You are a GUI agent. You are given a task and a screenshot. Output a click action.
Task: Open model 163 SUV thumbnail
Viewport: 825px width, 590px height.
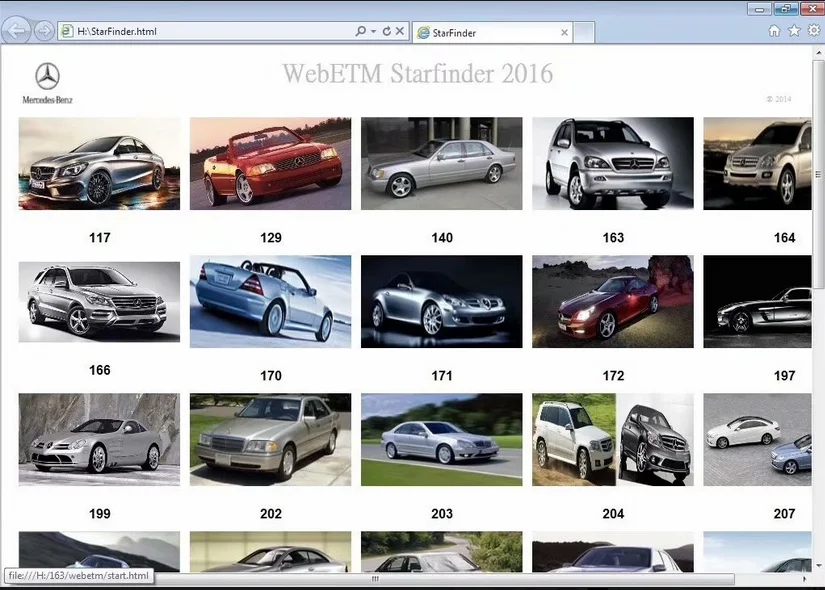pos(613,164)
